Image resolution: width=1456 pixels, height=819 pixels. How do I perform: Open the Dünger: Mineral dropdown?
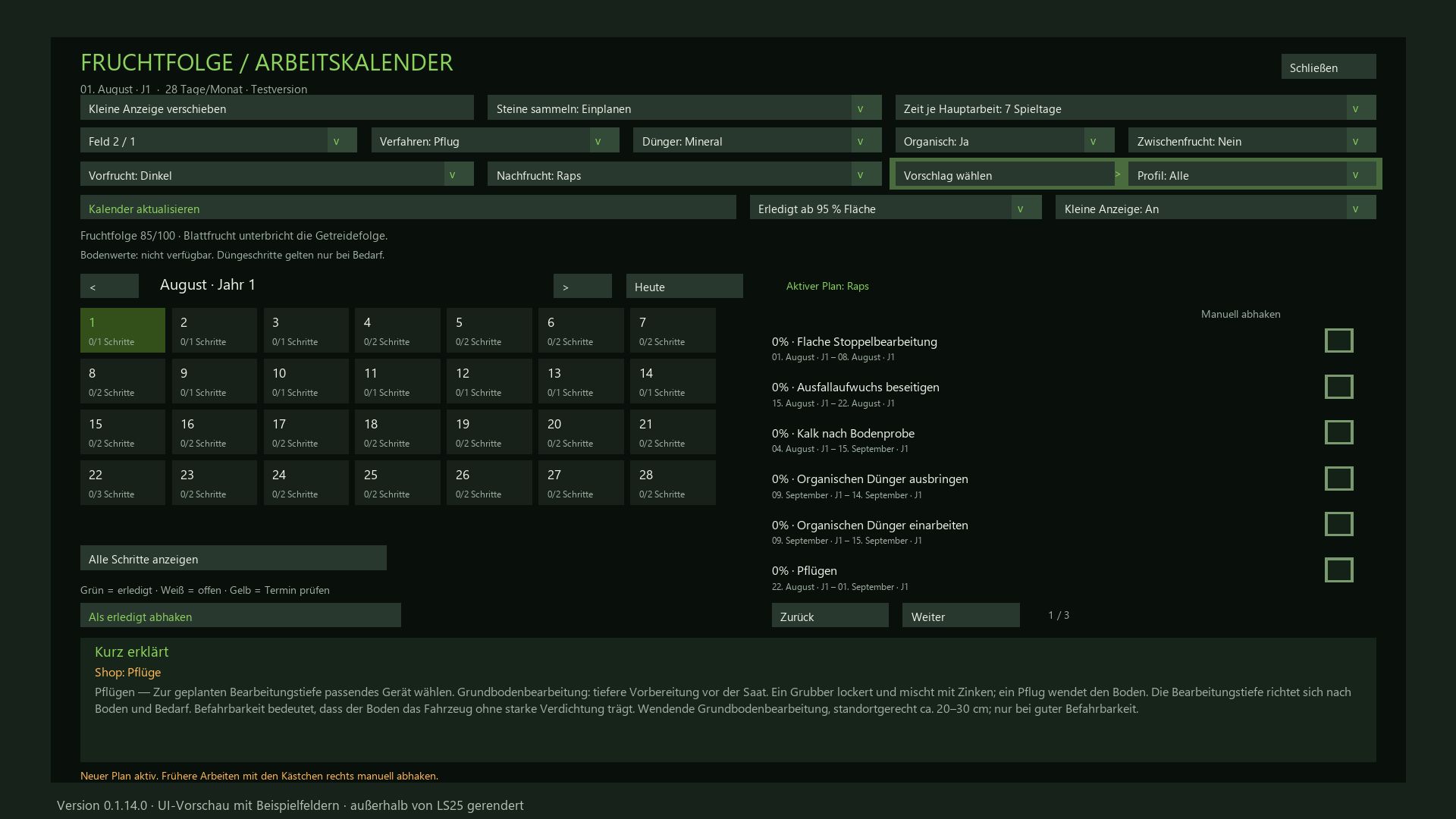click(758, 140)
